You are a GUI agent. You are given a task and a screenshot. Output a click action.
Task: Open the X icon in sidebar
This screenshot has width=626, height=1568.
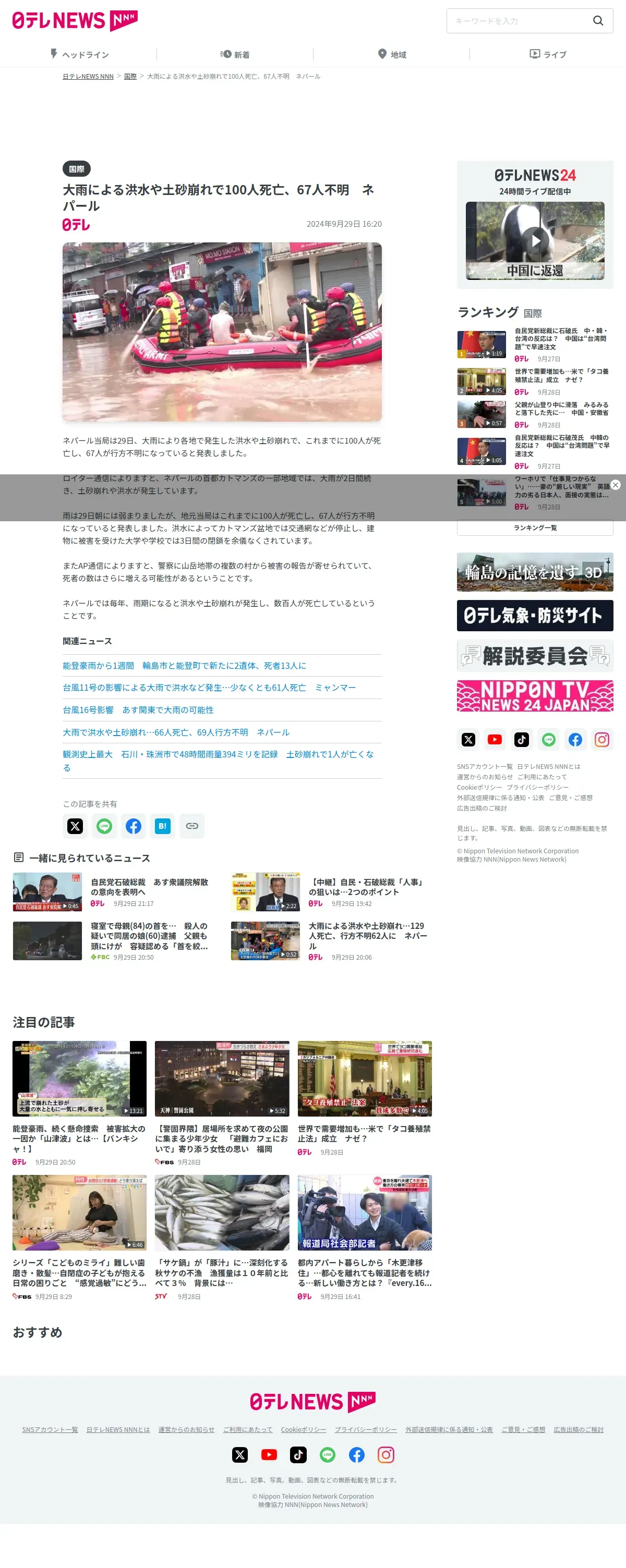(x=468, y=740)
